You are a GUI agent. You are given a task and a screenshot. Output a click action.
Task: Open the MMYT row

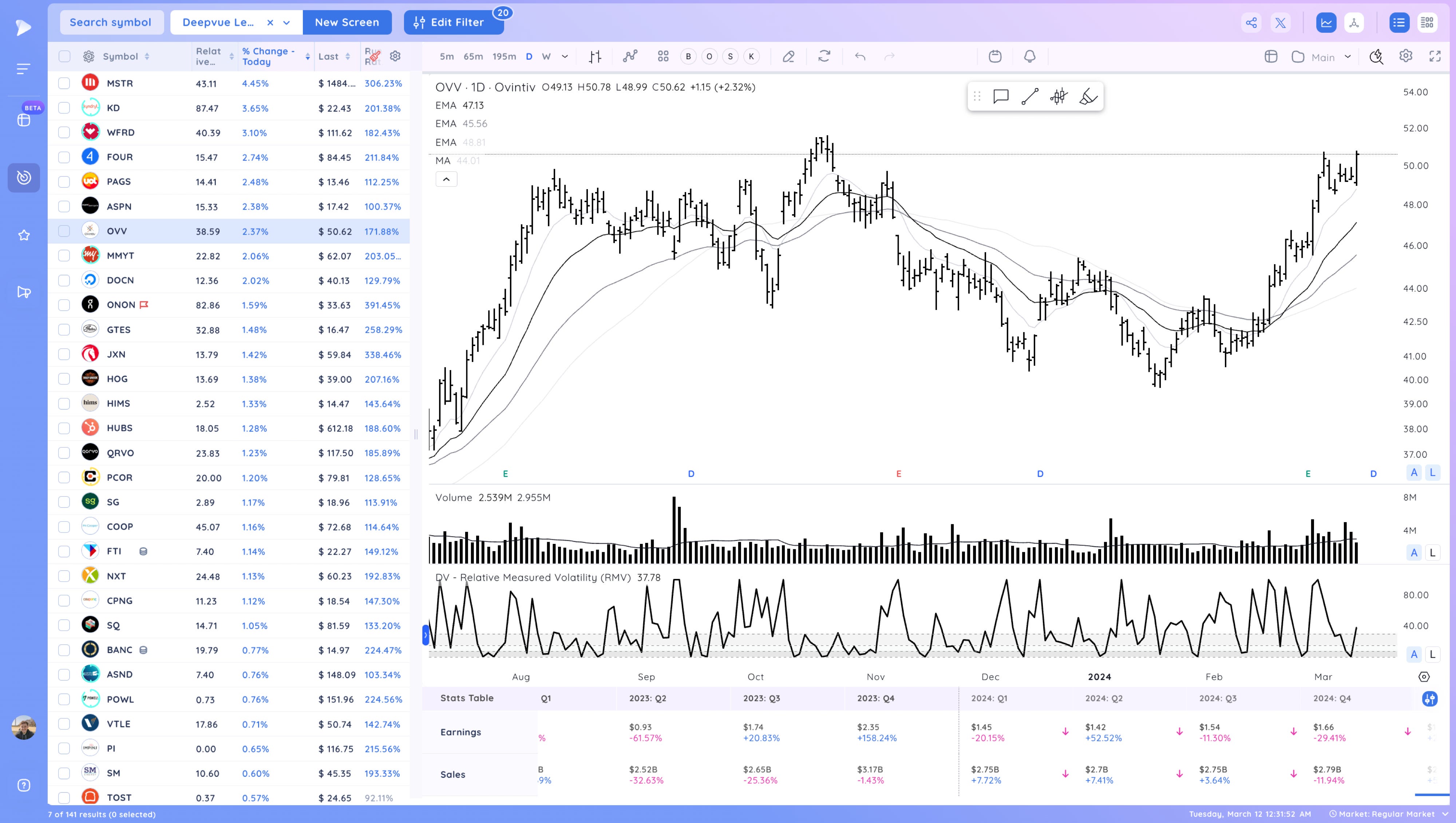click(229, 255)
